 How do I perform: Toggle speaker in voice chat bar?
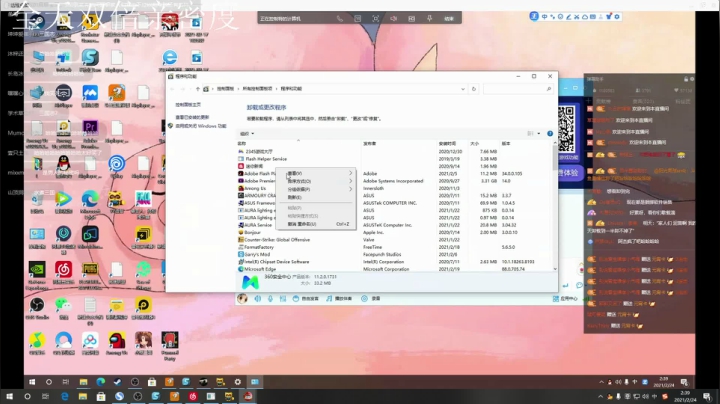pos(258,299)
